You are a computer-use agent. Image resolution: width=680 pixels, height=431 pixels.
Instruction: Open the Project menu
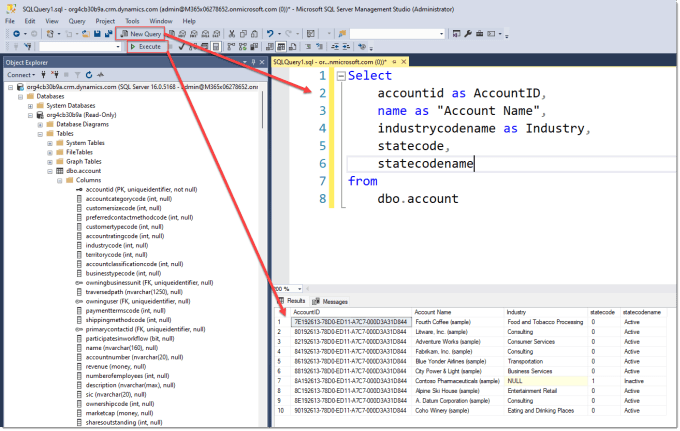105,21
